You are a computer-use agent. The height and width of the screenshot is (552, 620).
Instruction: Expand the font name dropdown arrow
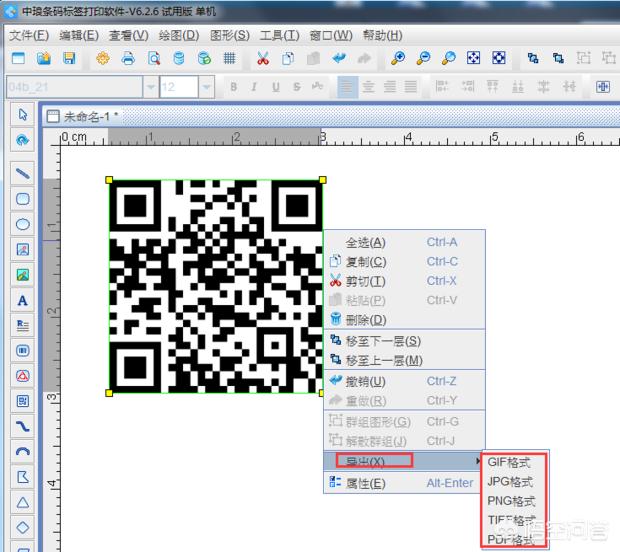click(x=151, y=87)
